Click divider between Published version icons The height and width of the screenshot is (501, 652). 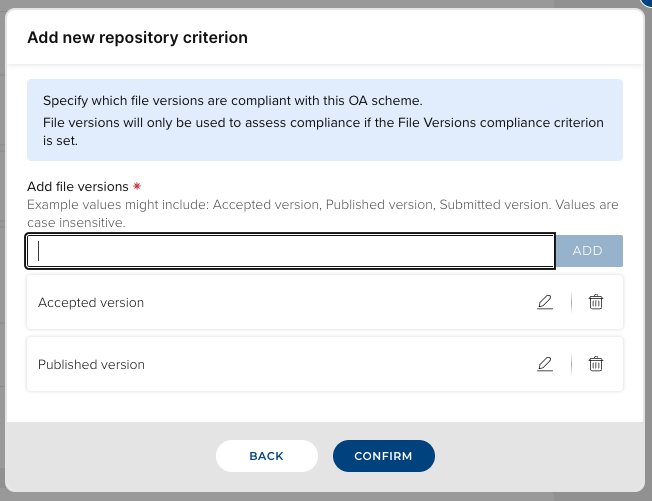click(x=571, y=364)
